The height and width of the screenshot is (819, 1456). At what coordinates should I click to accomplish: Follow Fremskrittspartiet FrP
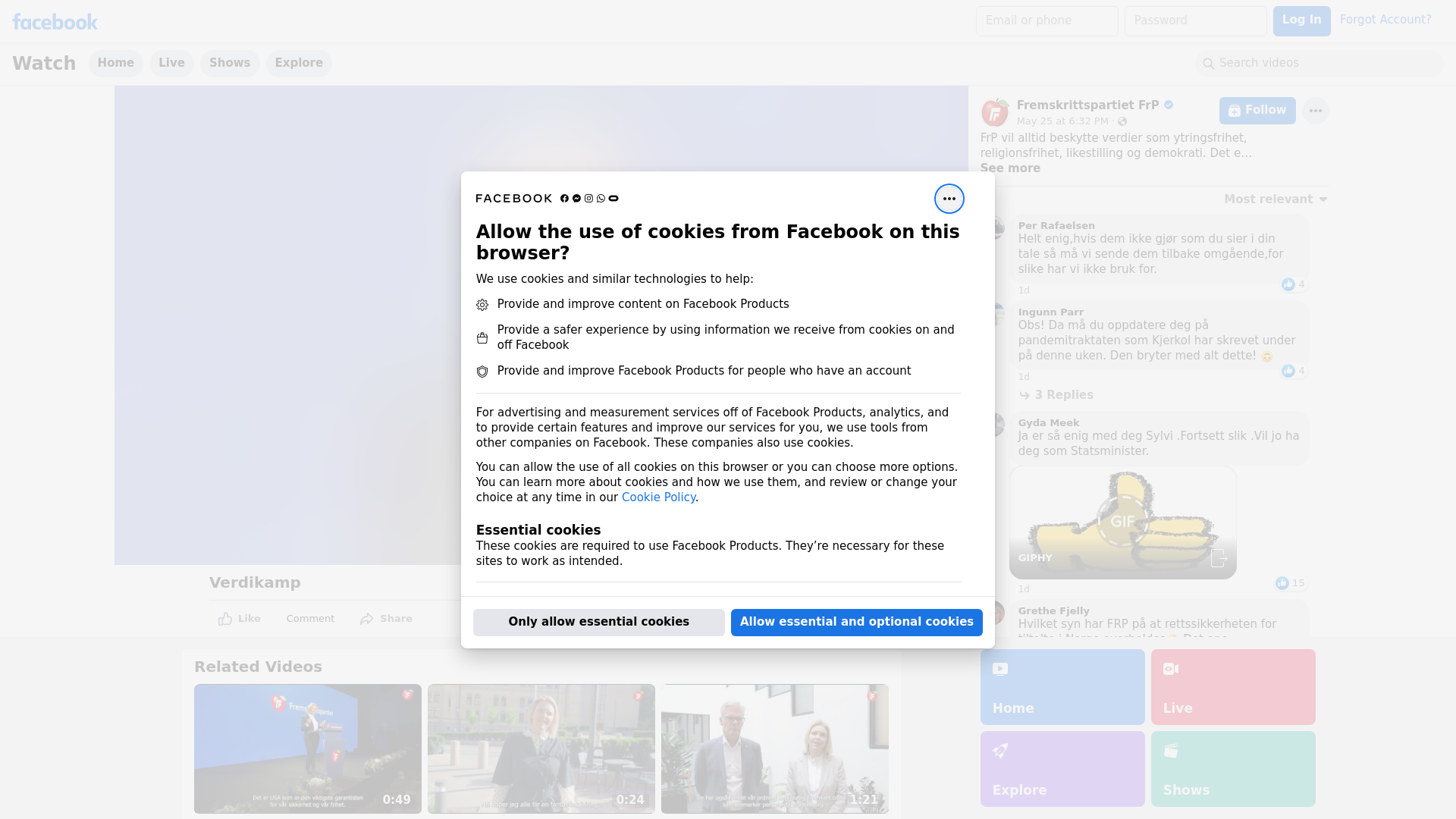pos(1257,111)
